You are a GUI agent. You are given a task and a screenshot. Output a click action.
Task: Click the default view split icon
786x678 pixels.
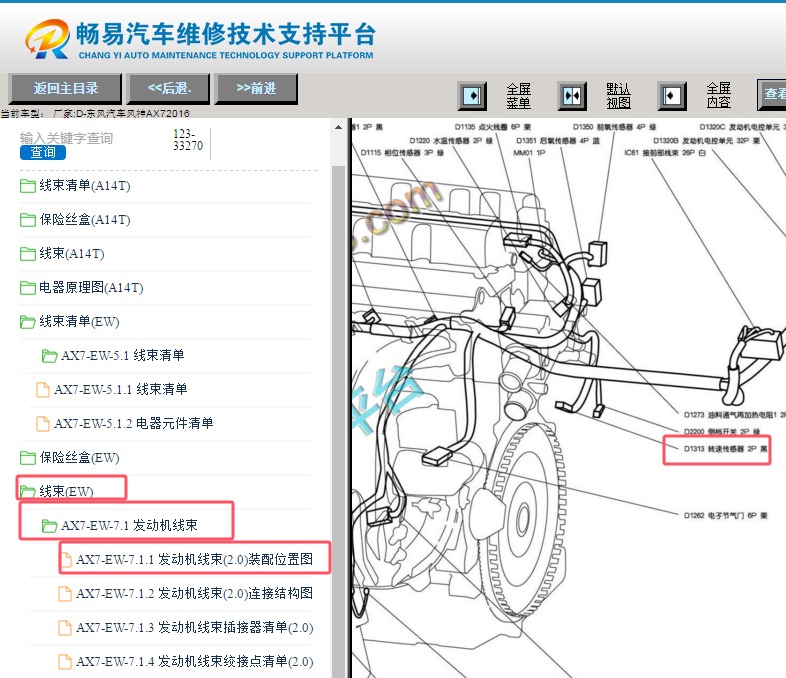(572, 95)
